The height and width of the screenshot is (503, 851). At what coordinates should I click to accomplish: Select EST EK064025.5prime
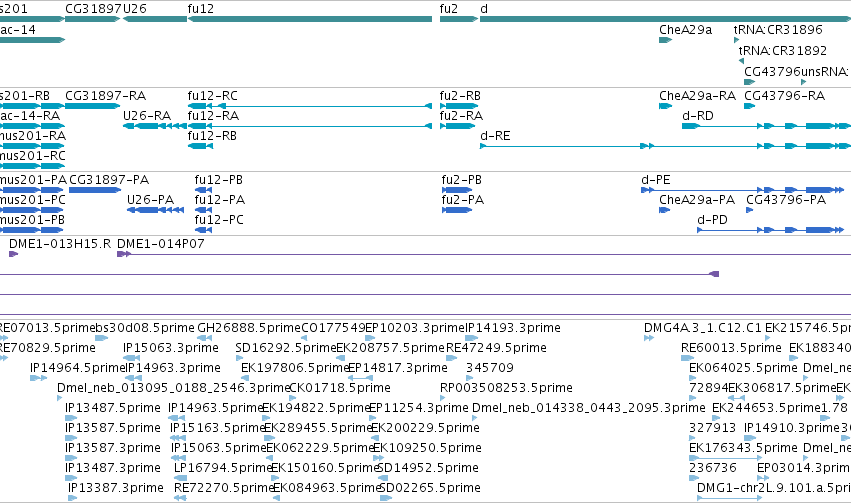point(694,378)
